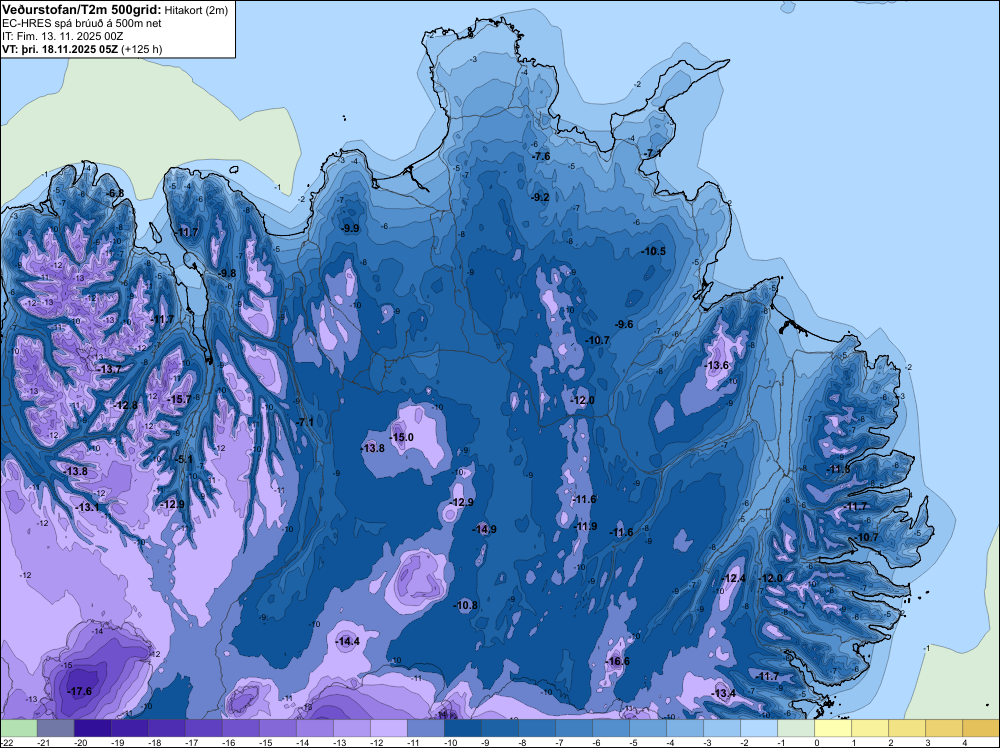Screen dimensions: 1000x748
Task: Select the legend swatch labeled -16
Action: (240, 728)
